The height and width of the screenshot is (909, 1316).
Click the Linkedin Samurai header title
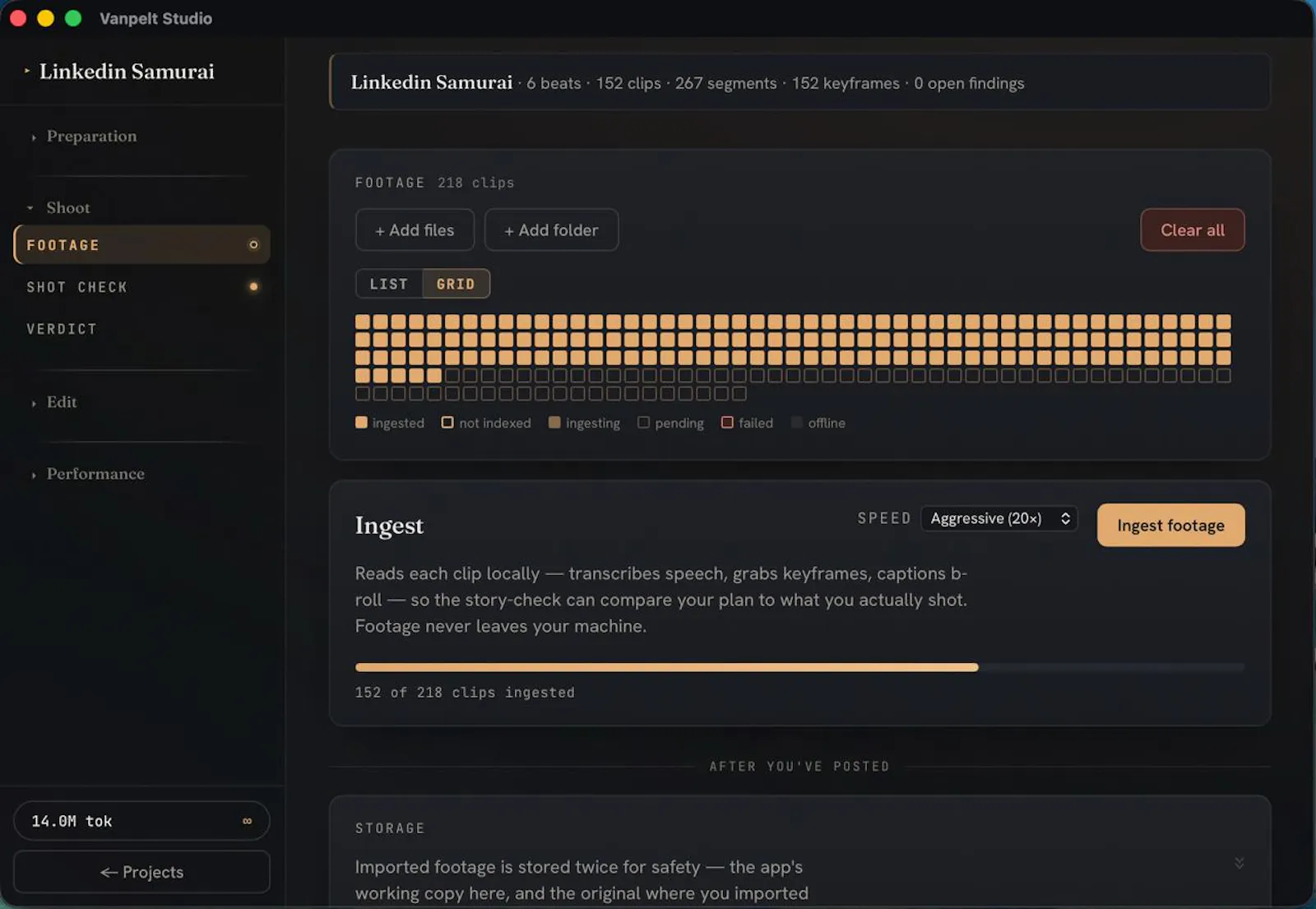(432, 82)
